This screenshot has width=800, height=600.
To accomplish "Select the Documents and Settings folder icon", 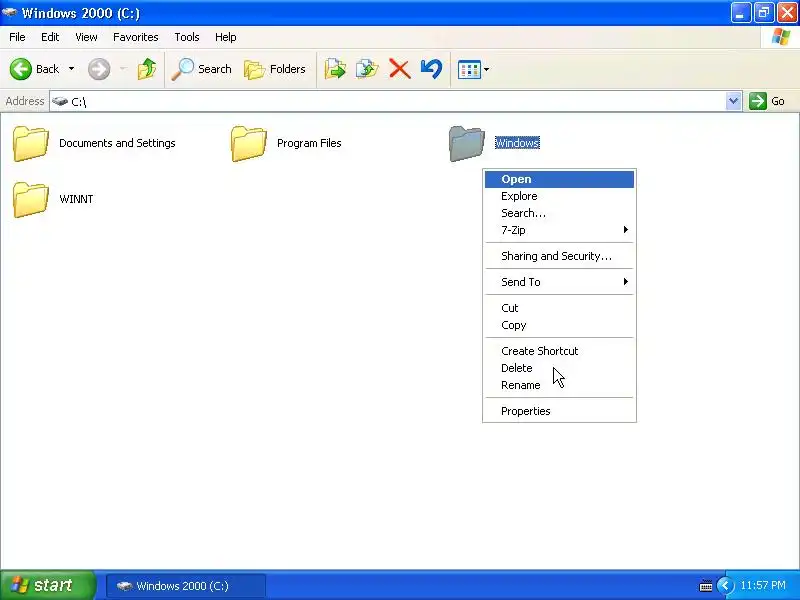I will click(31, 144).
